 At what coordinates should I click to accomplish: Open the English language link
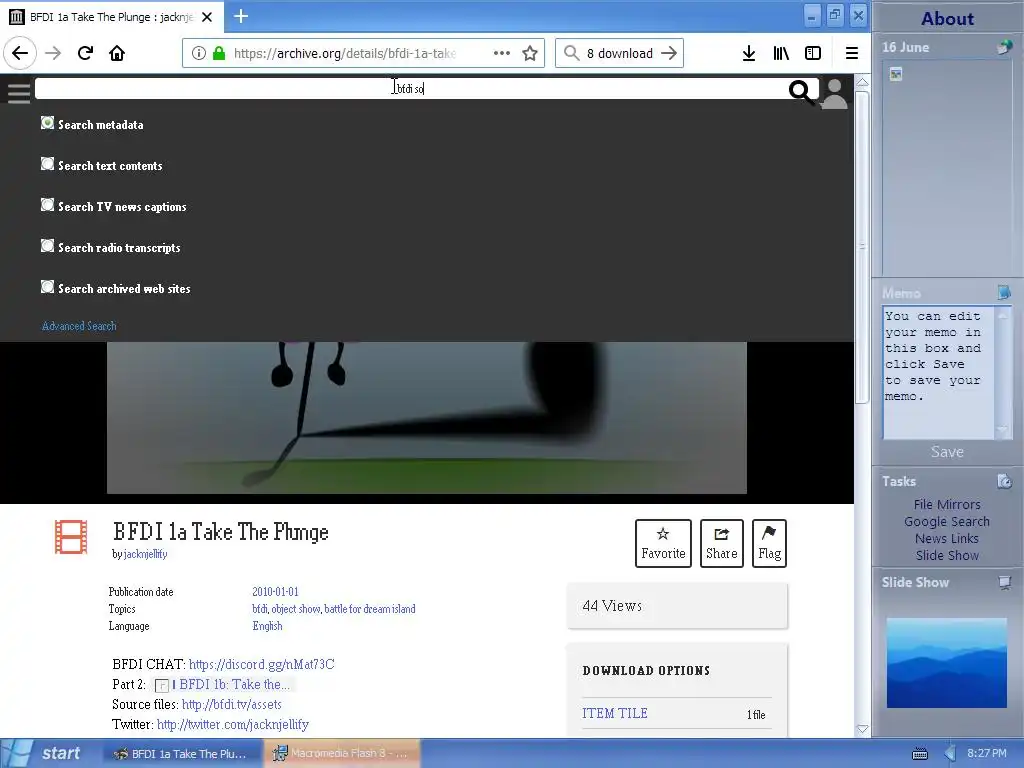(268, 626)
